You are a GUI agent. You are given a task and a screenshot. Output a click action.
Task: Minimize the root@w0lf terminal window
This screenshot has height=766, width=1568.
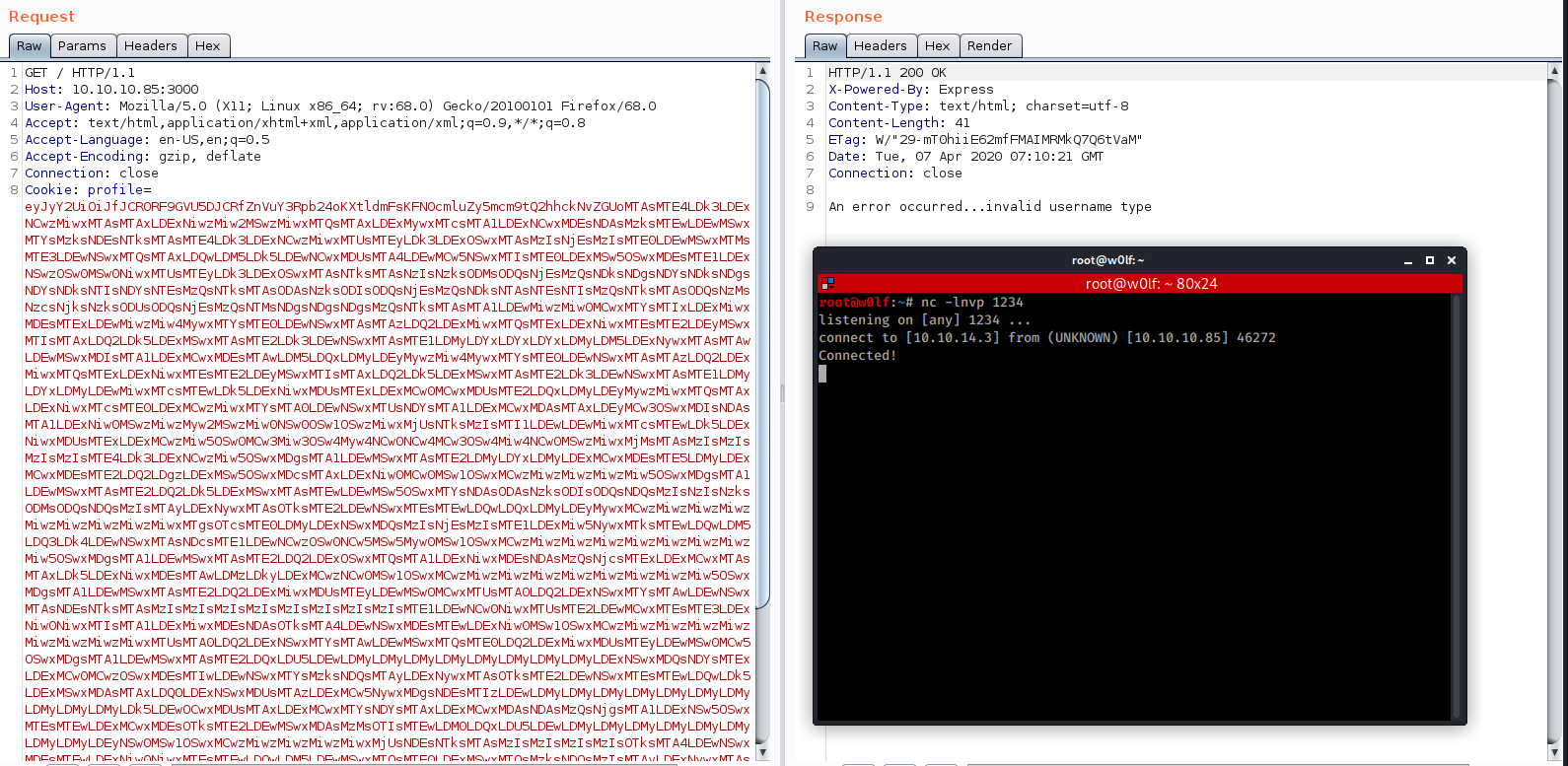[x=1409, y=260]
